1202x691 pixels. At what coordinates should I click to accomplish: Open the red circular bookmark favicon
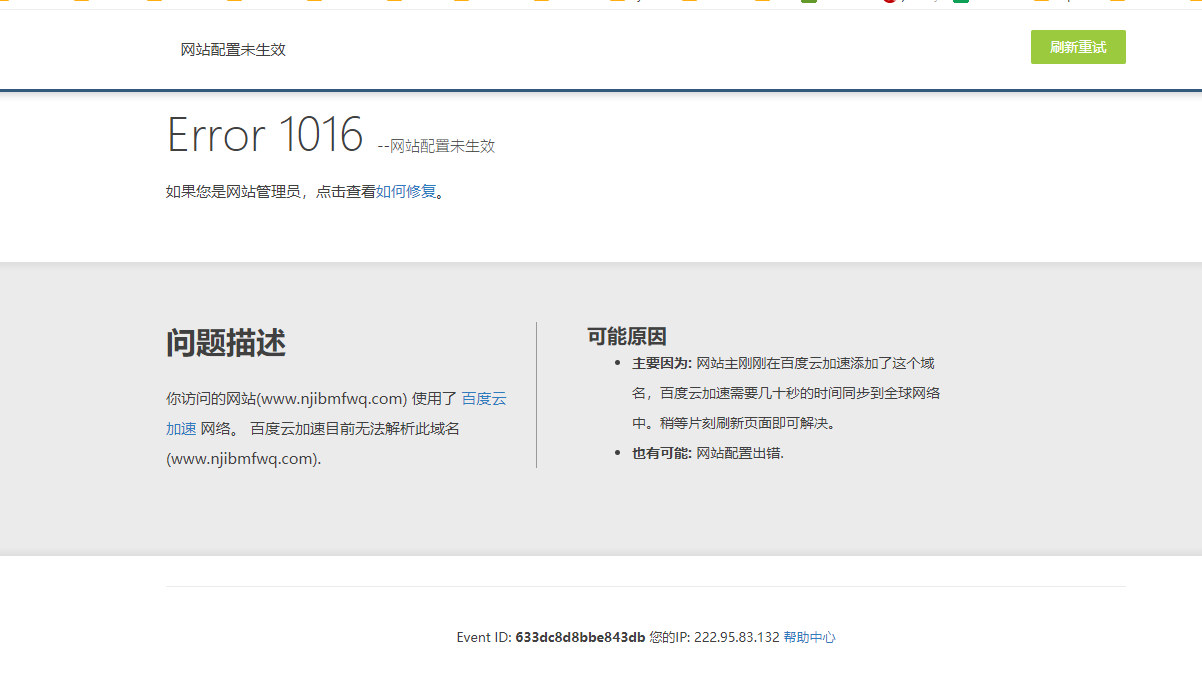[x=889, y=5]
